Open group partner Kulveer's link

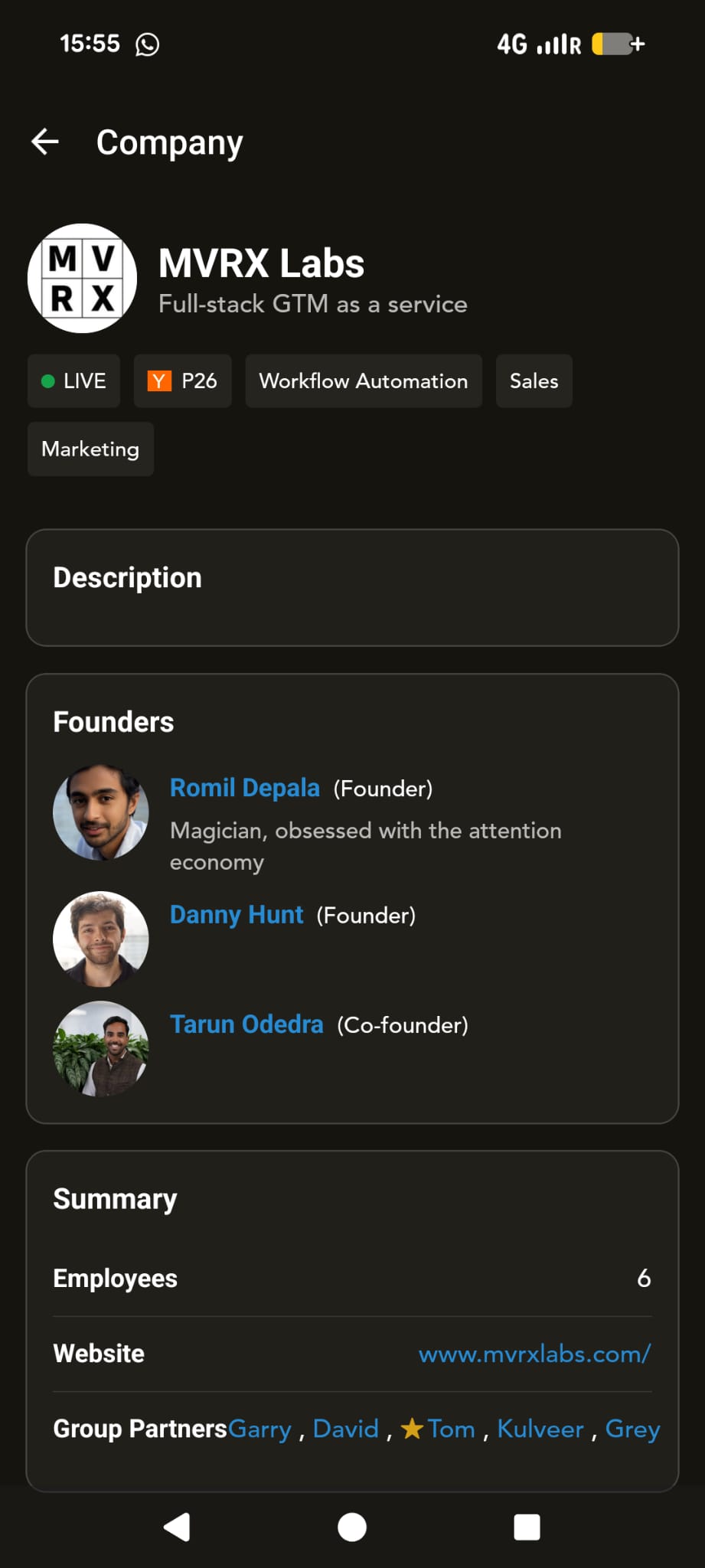[x=540, y=1429]
